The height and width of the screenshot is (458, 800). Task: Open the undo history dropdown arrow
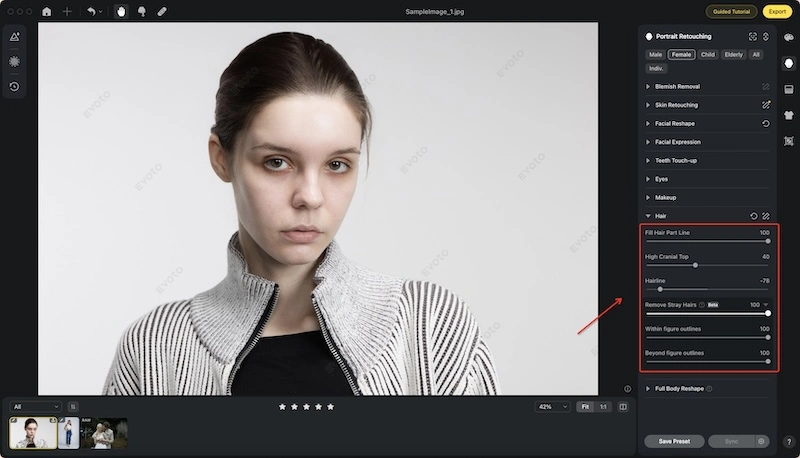click(101, 12)
